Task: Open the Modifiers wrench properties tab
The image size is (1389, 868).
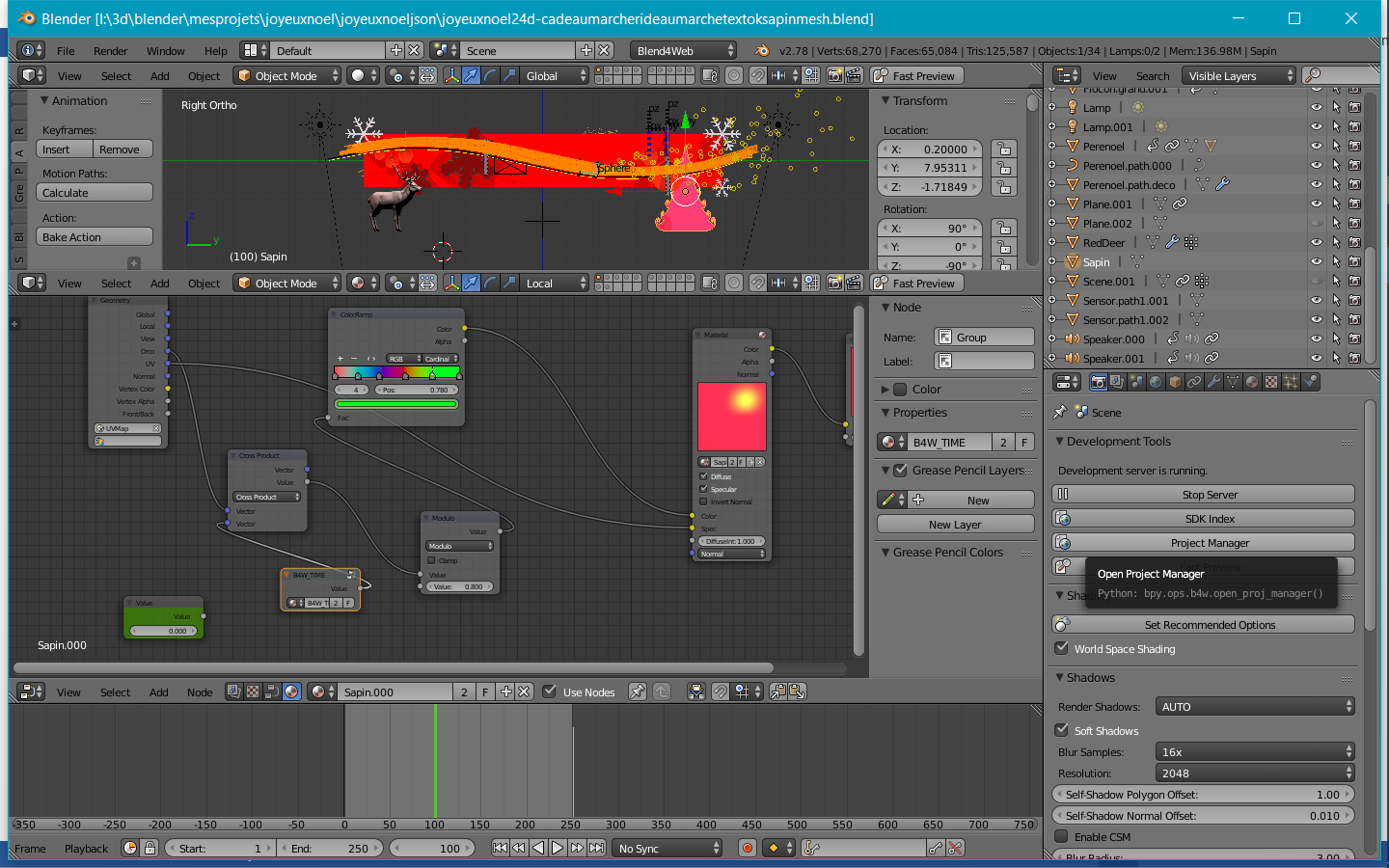Action: pyautogui.click(x=1213, y=382)
